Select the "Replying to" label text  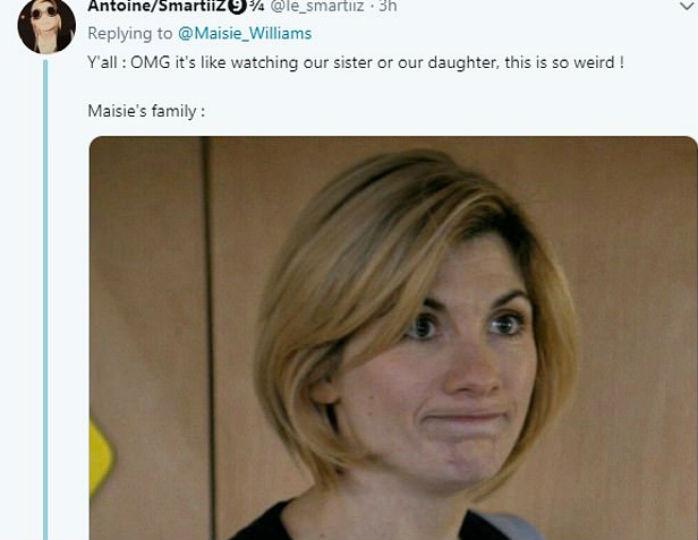pyautogui.click(x=130, y=34)
